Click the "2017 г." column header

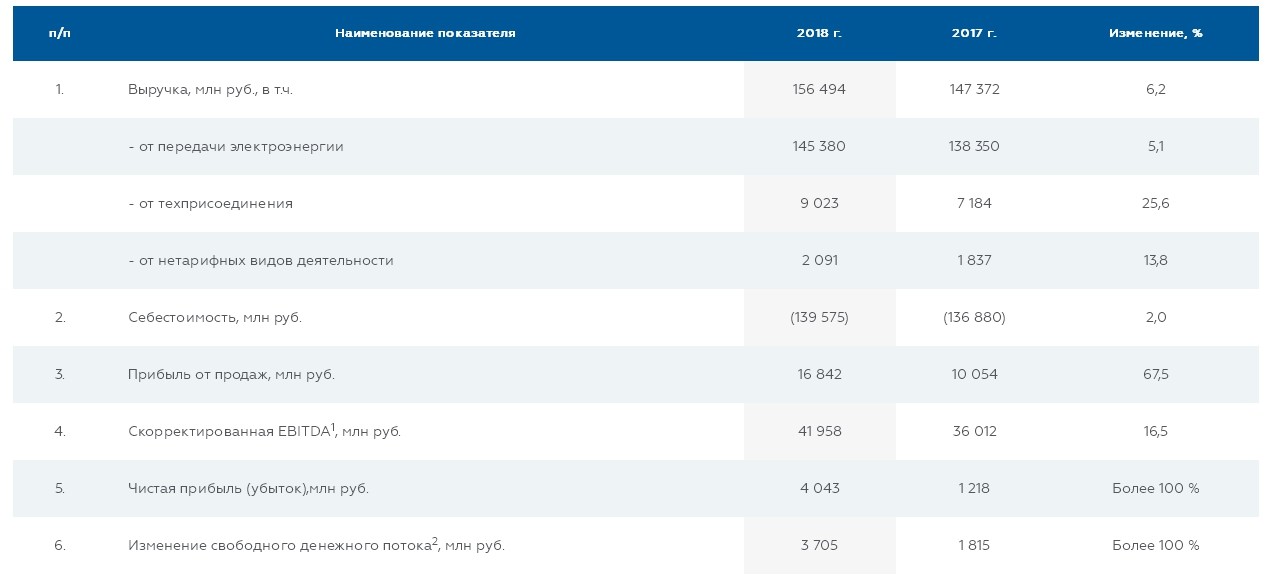(974, 33)
